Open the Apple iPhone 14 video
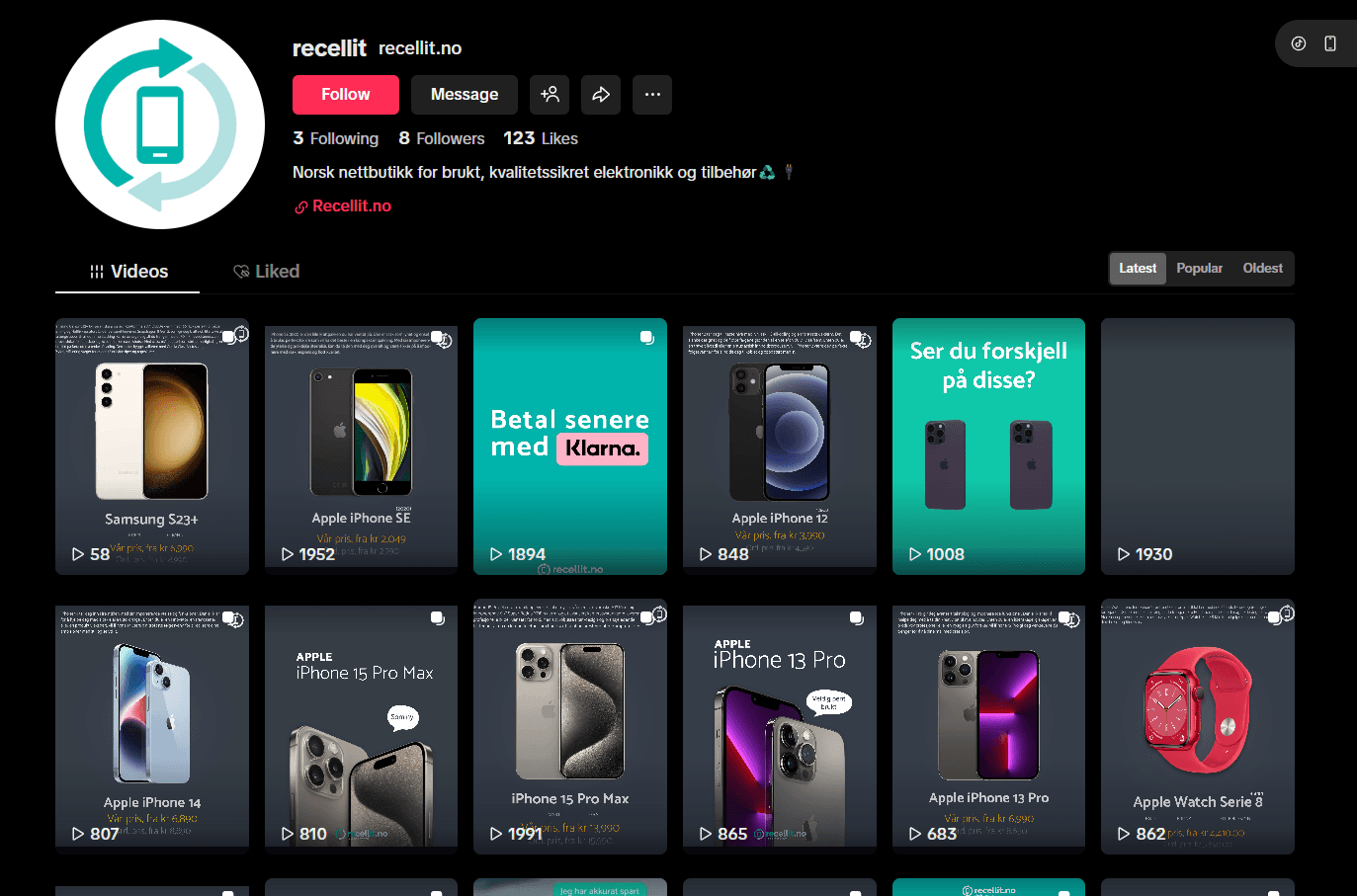The image size is (1357, 896). click(152, 727)
